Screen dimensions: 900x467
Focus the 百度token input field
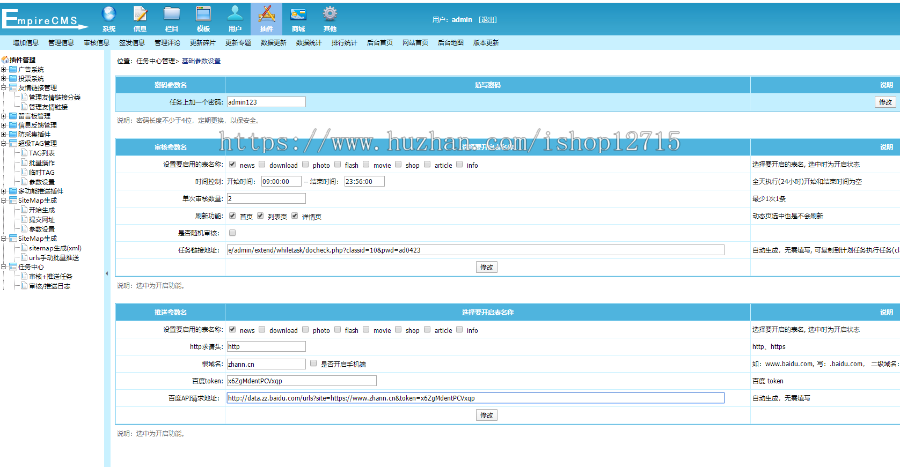pyautogui.click(x=302, y=380)
